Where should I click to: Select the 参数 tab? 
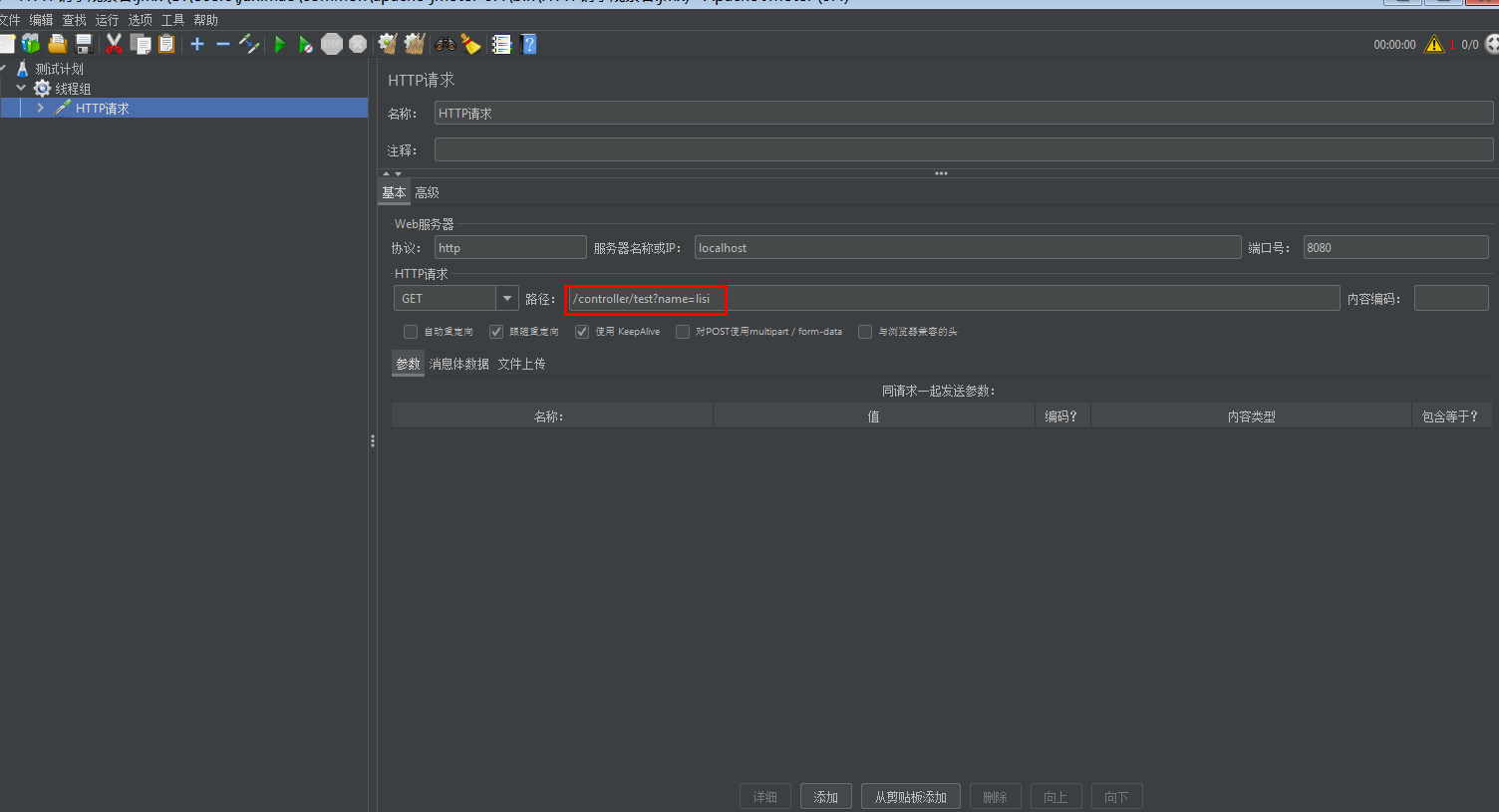408,364
